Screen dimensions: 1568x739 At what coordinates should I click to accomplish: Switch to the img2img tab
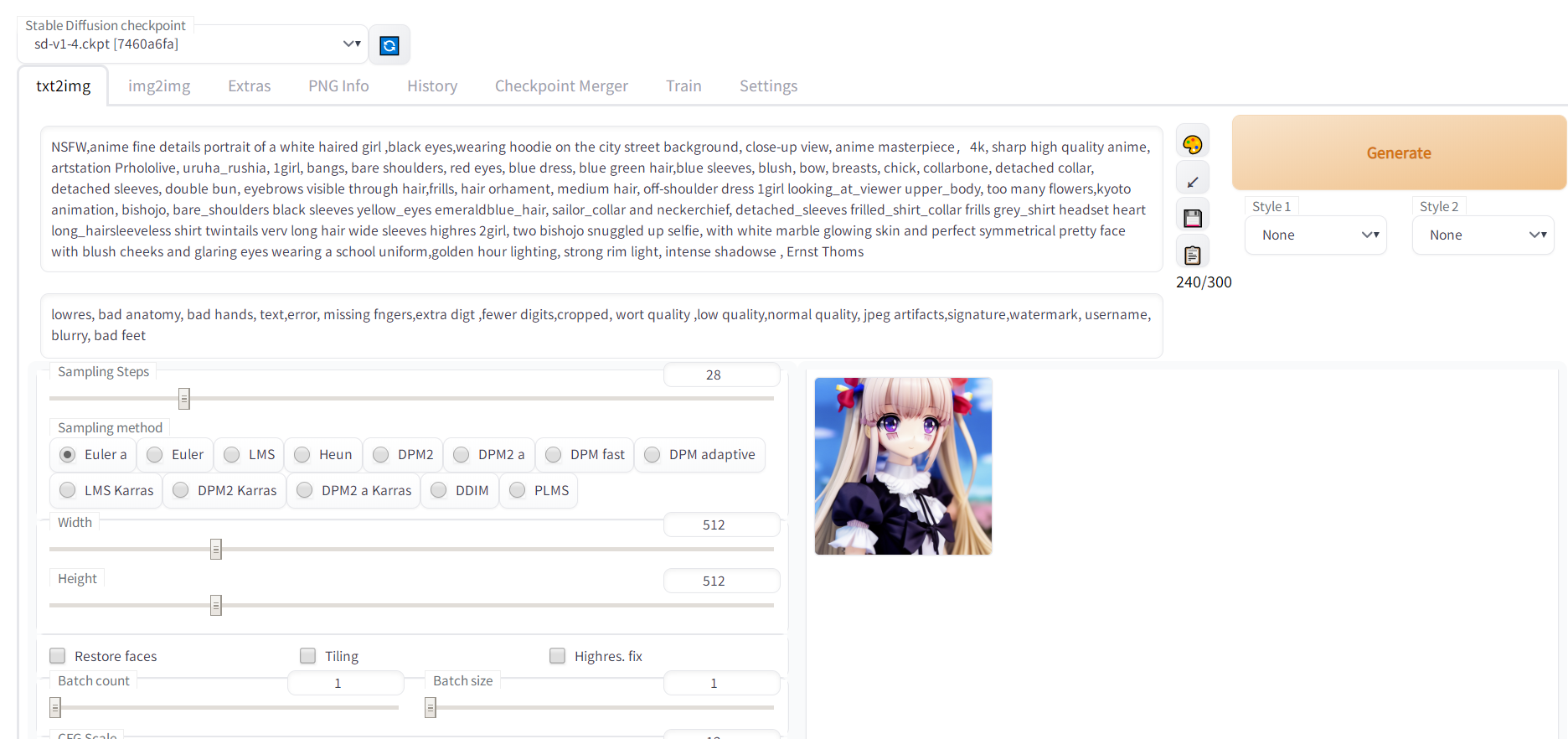tap(159, 85)
